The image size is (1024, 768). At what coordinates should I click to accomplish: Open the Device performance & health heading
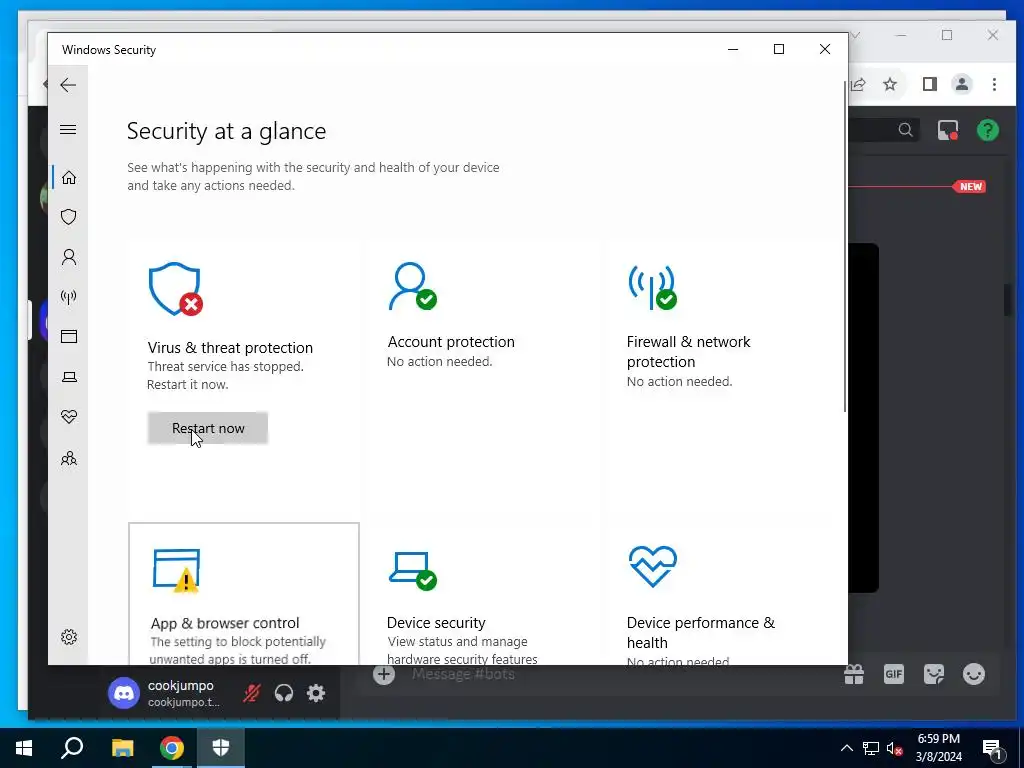[x=701, y=632]
